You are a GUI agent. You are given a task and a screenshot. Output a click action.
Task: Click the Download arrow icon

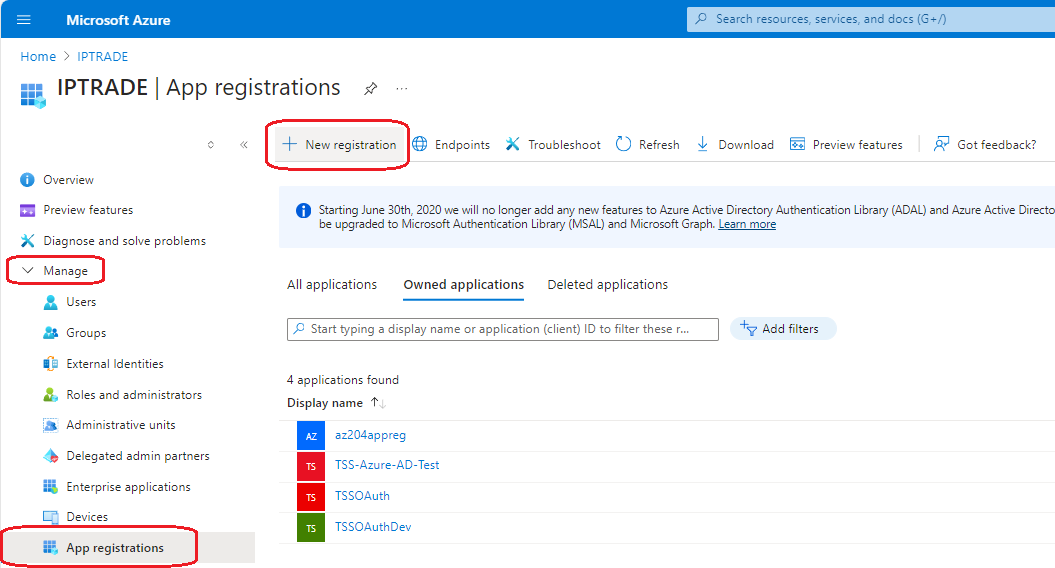[x=702, y=144]
